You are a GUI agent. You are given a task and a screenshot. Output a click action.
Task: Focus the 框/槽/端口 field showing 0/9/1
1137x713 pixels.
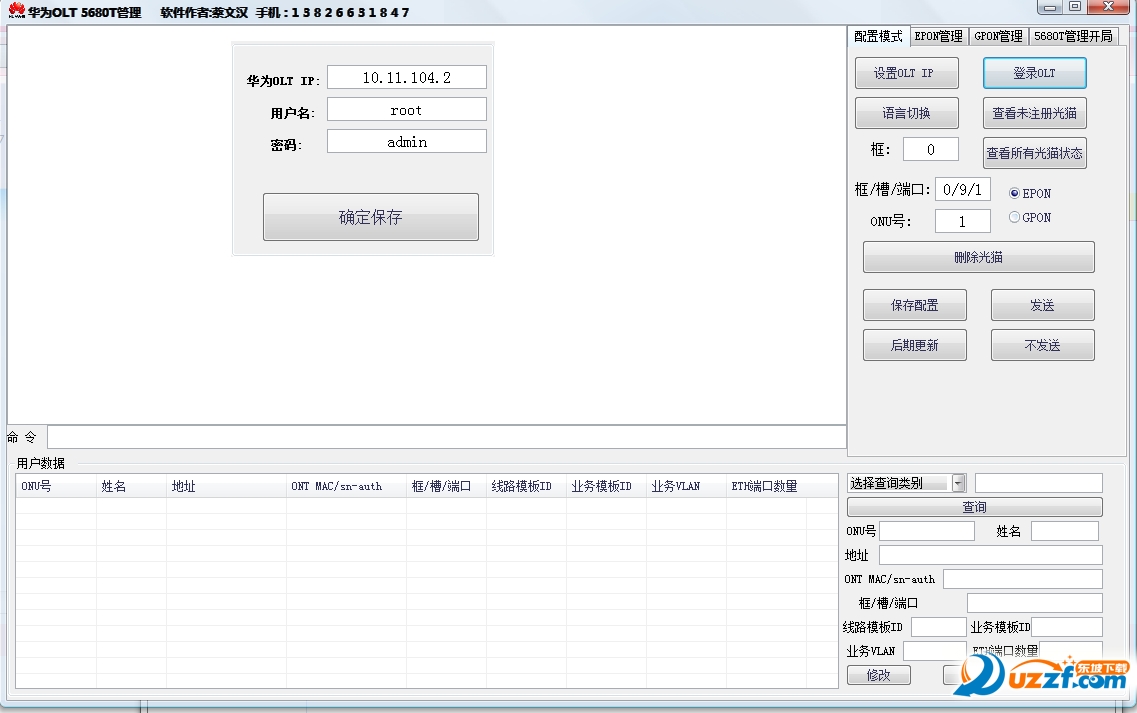(x=963, y=189)
